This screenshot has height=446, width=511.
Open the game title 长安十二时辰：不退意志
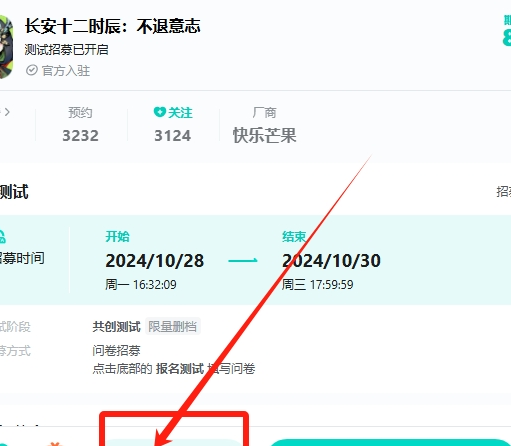pyautogui.click(x=113, y=26)
